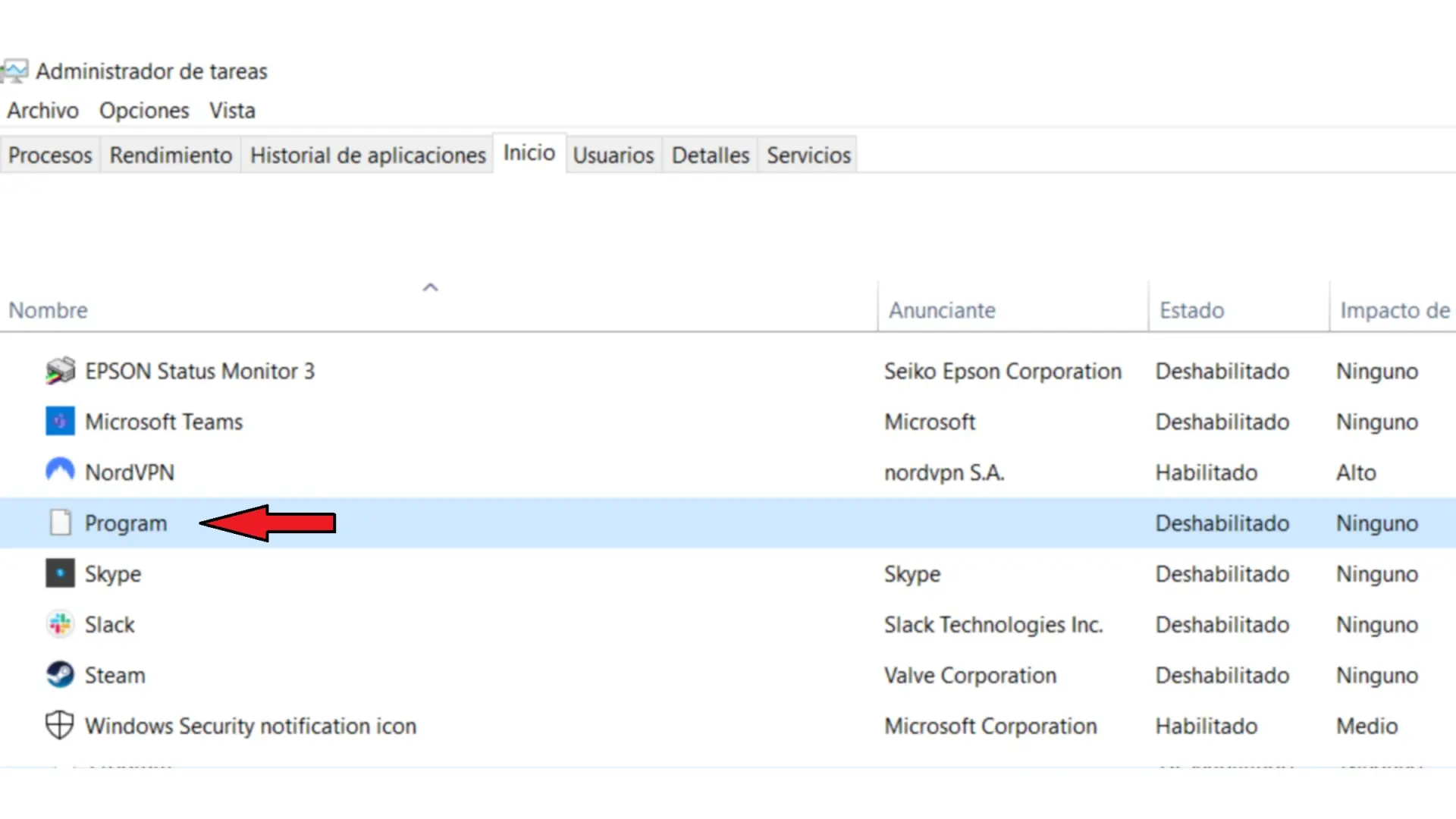Click the Steam logo icon
Image resolution: width=1456 pixels, height=819 pixels.
[x=60, y=675]
